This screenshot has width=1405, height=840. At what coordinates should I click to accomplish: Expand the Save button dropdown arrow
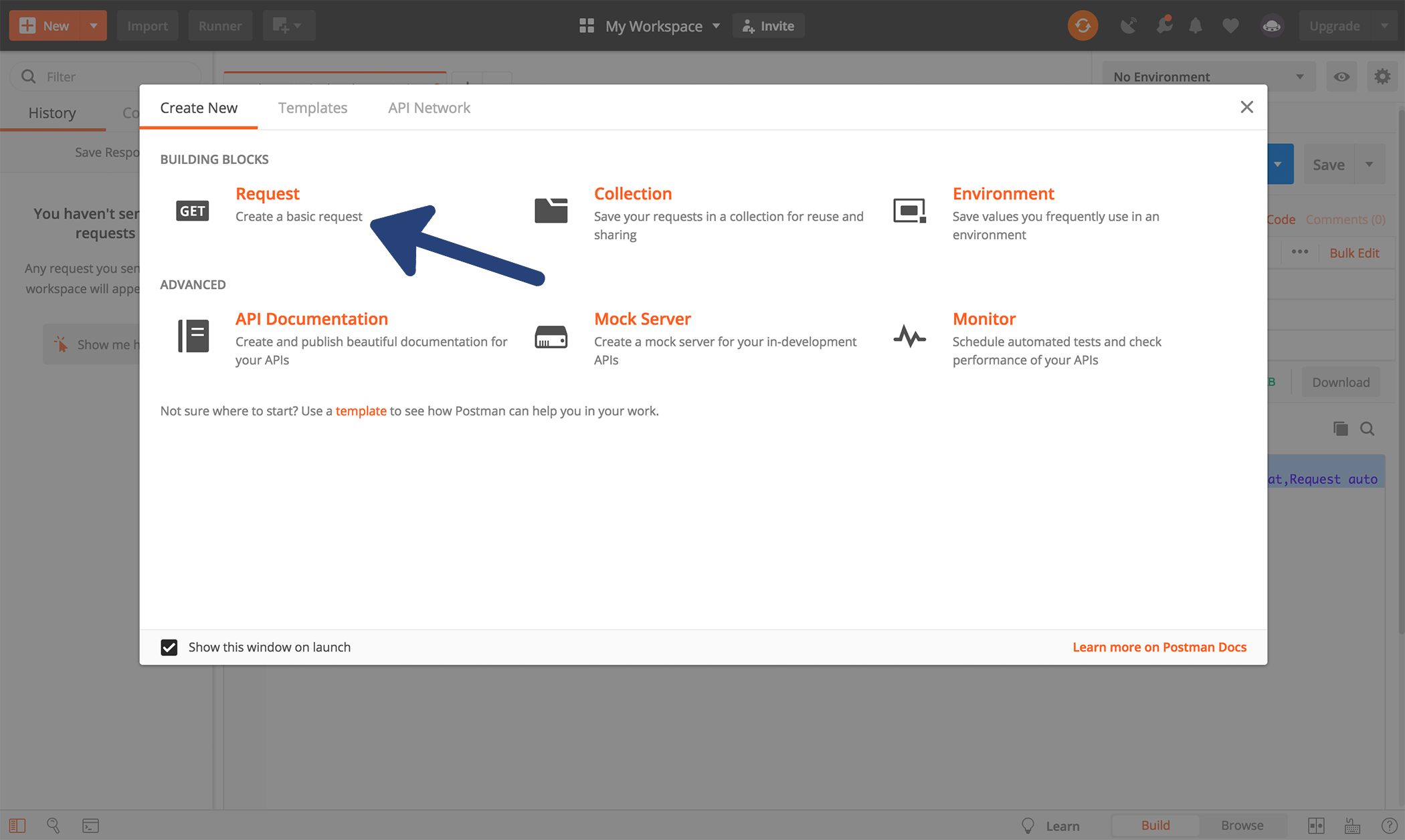[1370, 165]
